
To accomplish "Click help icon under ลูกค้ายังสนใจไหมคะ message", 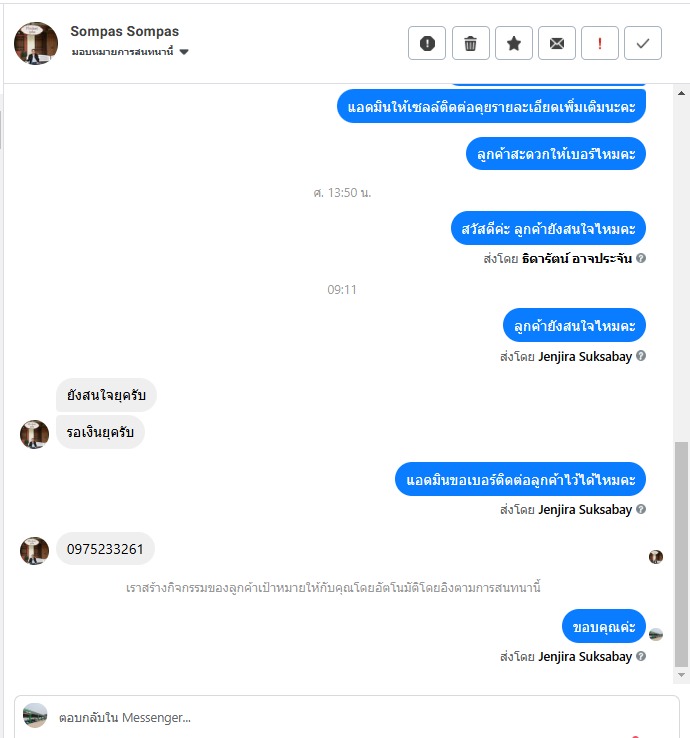I will pyautogui.click(x=641, y=356).
